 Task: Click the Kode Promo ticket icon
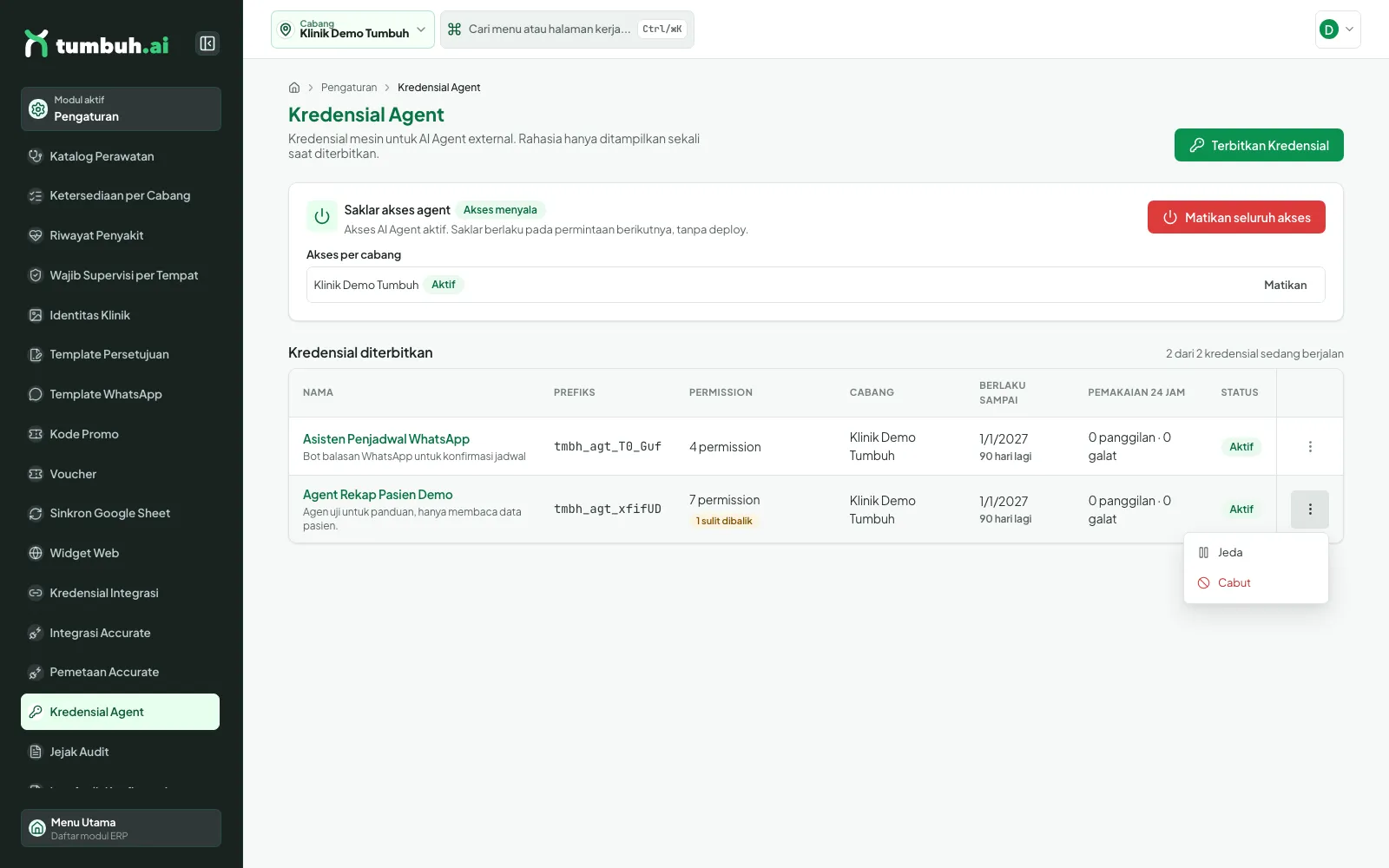tap(36, 434)
